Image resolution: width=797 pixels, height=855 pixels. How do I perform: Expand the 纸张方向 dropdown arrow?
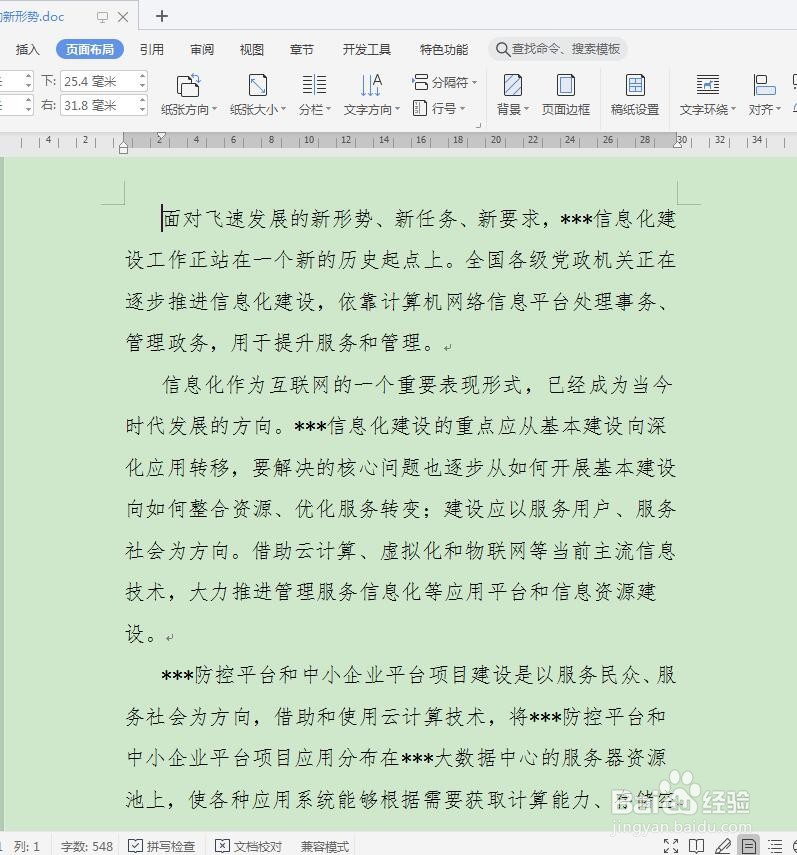214,109
